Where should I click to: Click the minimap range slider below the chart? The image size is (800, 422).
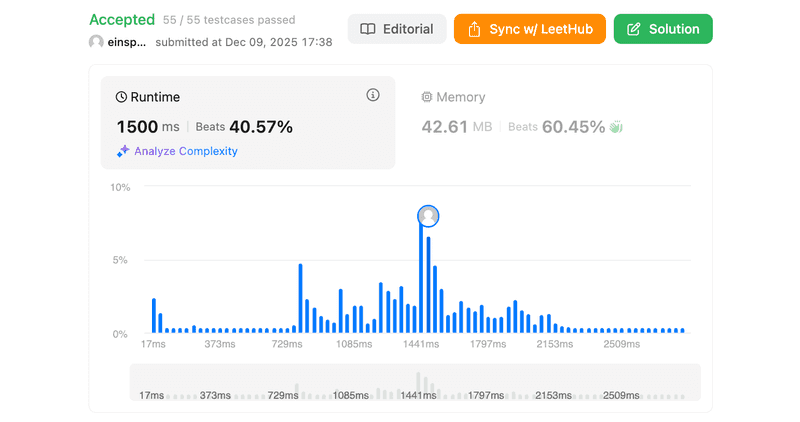415,382
